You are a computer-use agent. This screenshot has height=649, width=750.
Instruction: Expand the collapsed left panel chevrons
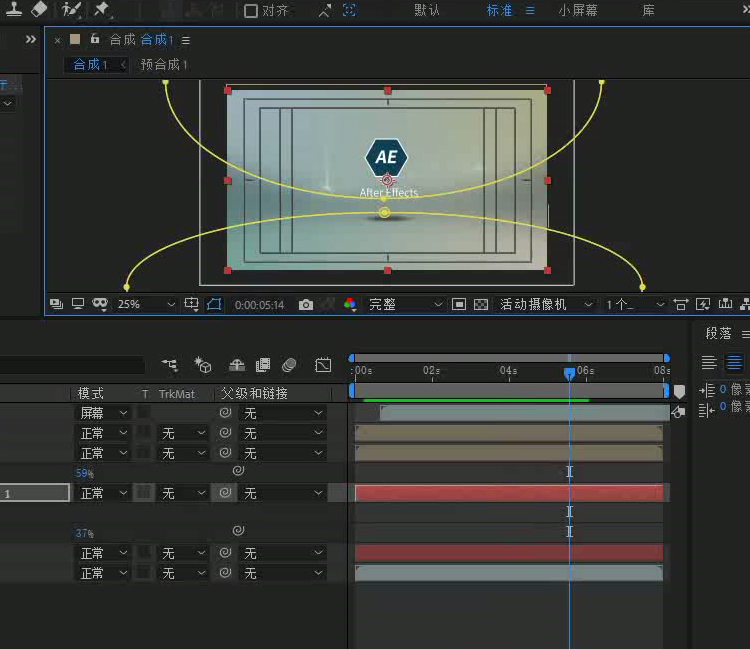[31, 39]
